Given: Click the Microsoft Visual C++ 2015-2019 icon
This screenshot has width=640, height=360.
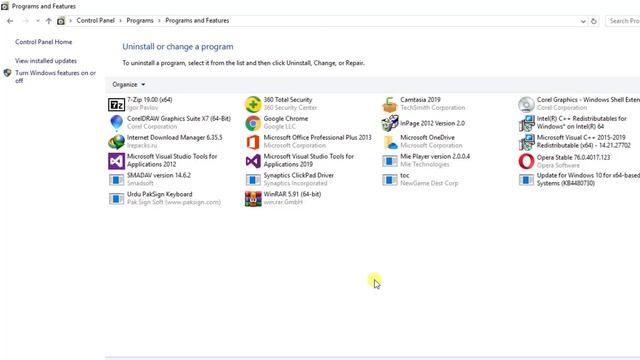Looking at the screenshot, I should pyautogui.click(x=527, y=142).
